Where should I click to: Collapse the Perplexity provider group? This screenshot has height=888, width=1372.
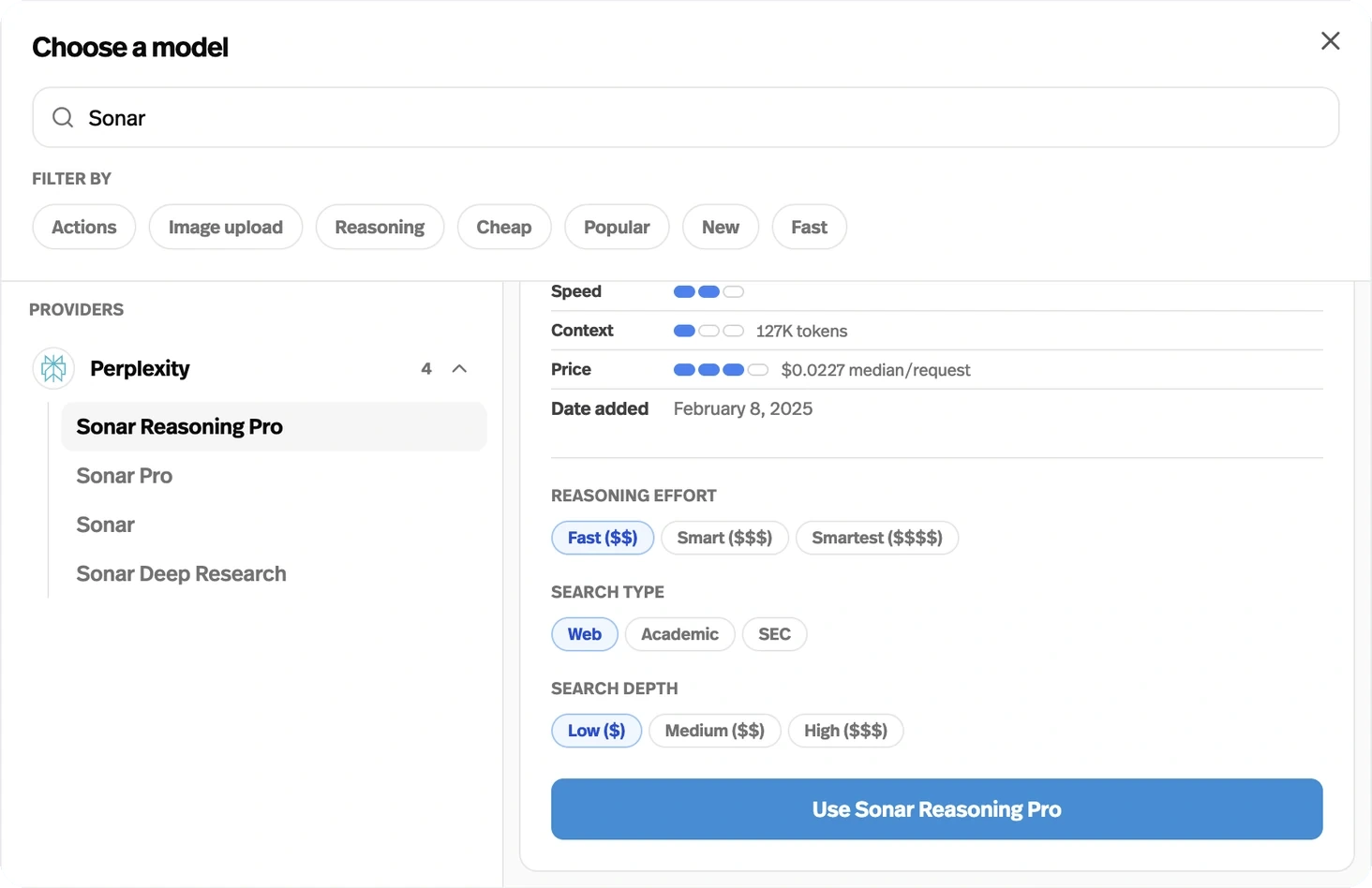click(x=459, y=368)
